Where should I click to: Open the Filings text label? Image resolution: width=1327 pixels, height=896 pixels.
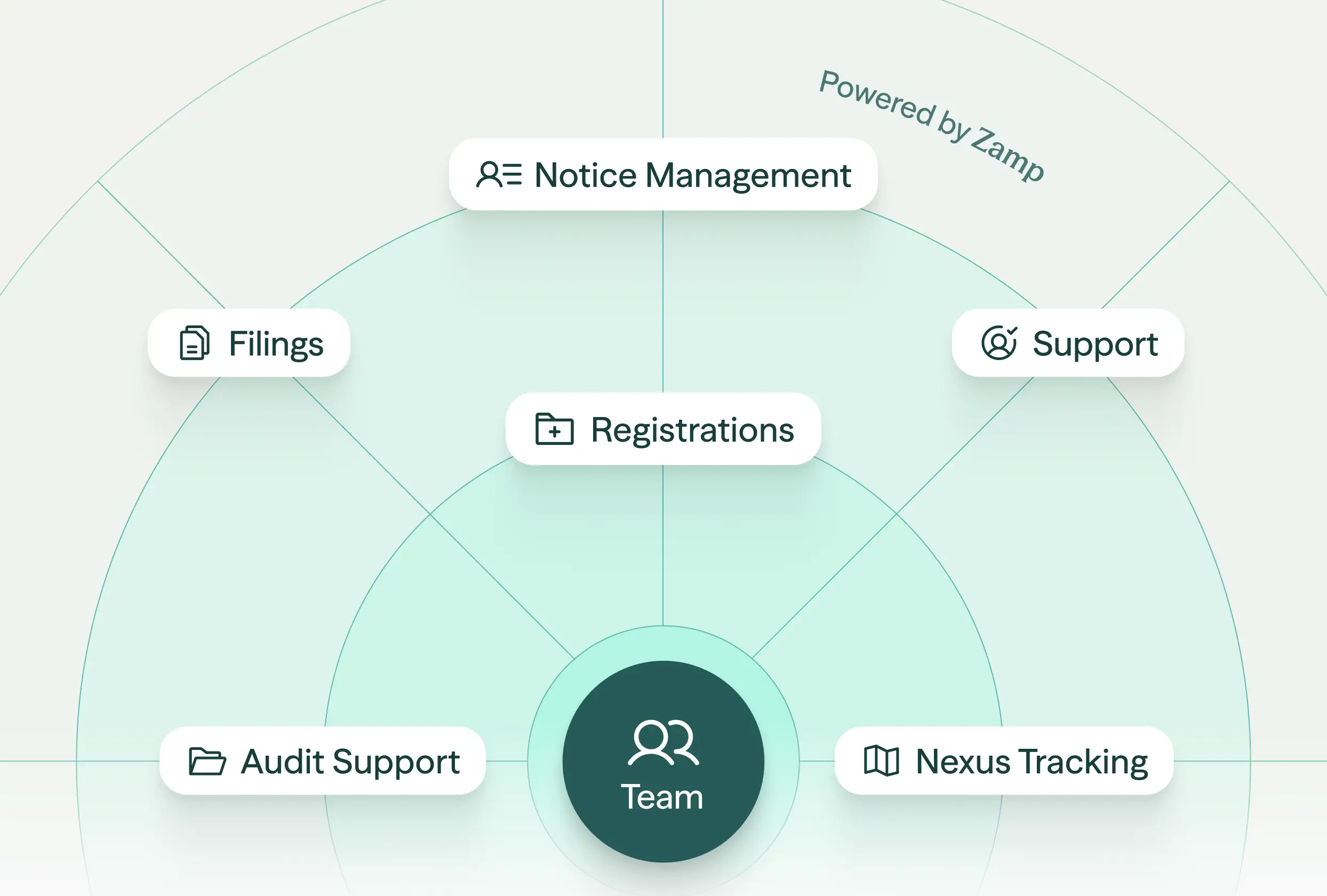point(276,344)
